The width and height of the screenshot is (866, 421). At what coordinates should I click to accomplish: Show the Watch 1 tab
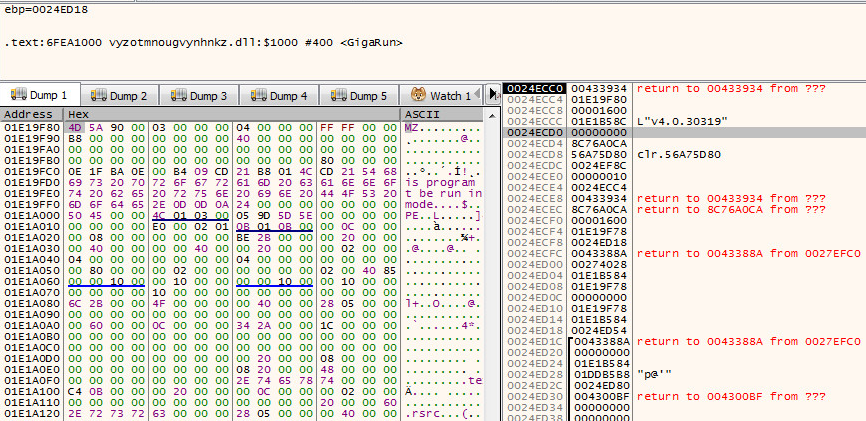[442, 96]
